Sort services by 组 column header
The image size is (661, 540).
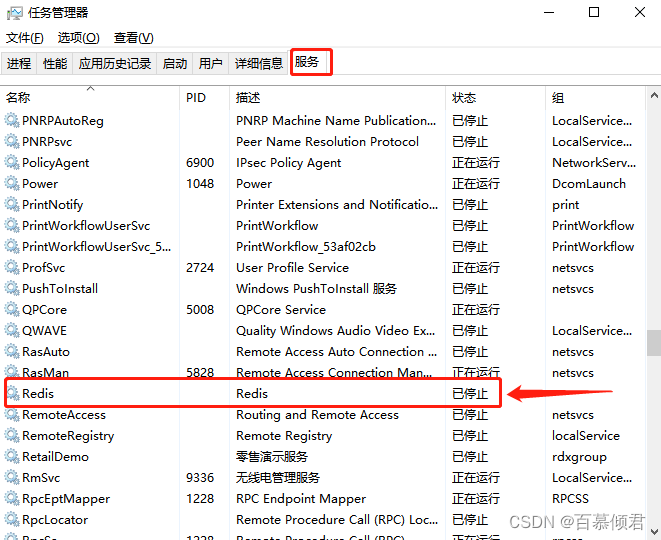tap(595, 98)
